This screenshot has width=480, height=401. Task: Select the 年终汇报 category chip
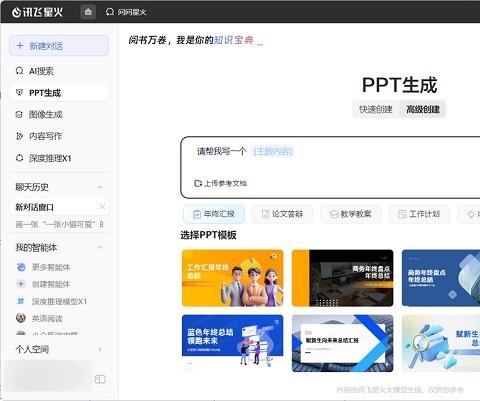214,214
